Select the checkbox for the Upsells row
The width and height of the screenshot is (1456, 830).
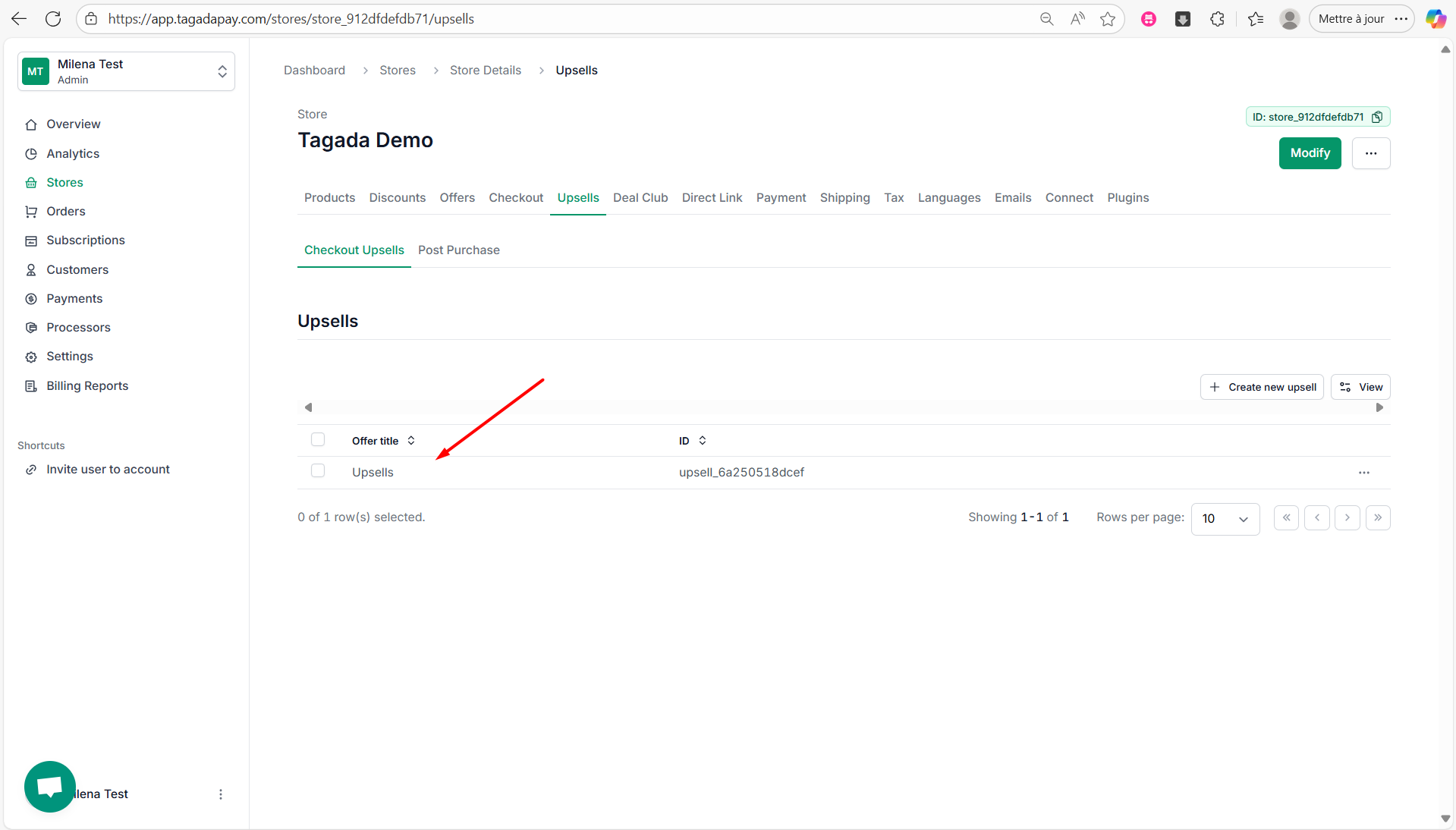pyautogui.click(x=318, y=470)
